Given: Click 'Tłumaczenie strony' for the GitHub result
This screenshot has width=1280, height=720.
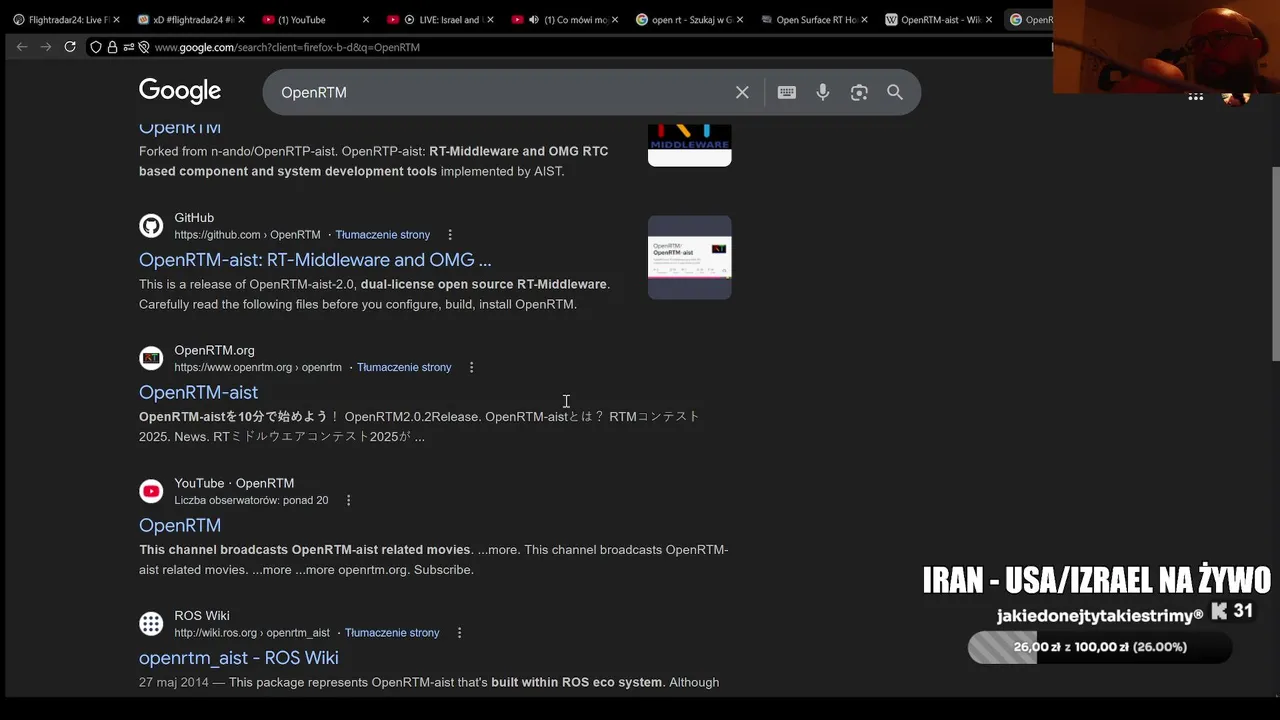Looking at the screenshot, I should tap(382, 235).
